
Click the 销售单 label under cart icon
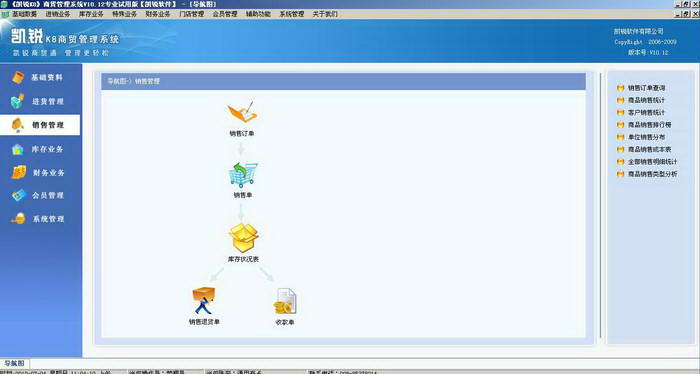coord(243,195)
